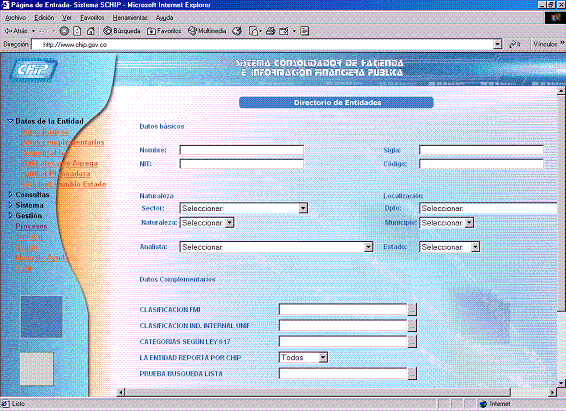566x411 pixels.
Task: Open the Búsqueda search pane
Action: coord(122,31)
